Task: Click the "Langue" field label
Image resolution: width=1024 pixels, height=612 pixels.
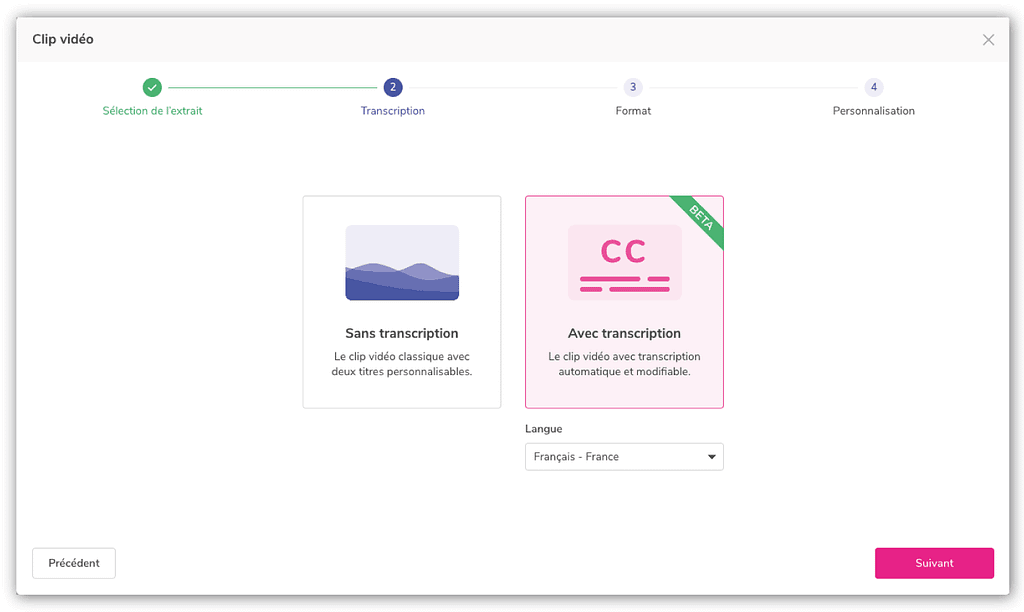Action: tap(543, 428)
